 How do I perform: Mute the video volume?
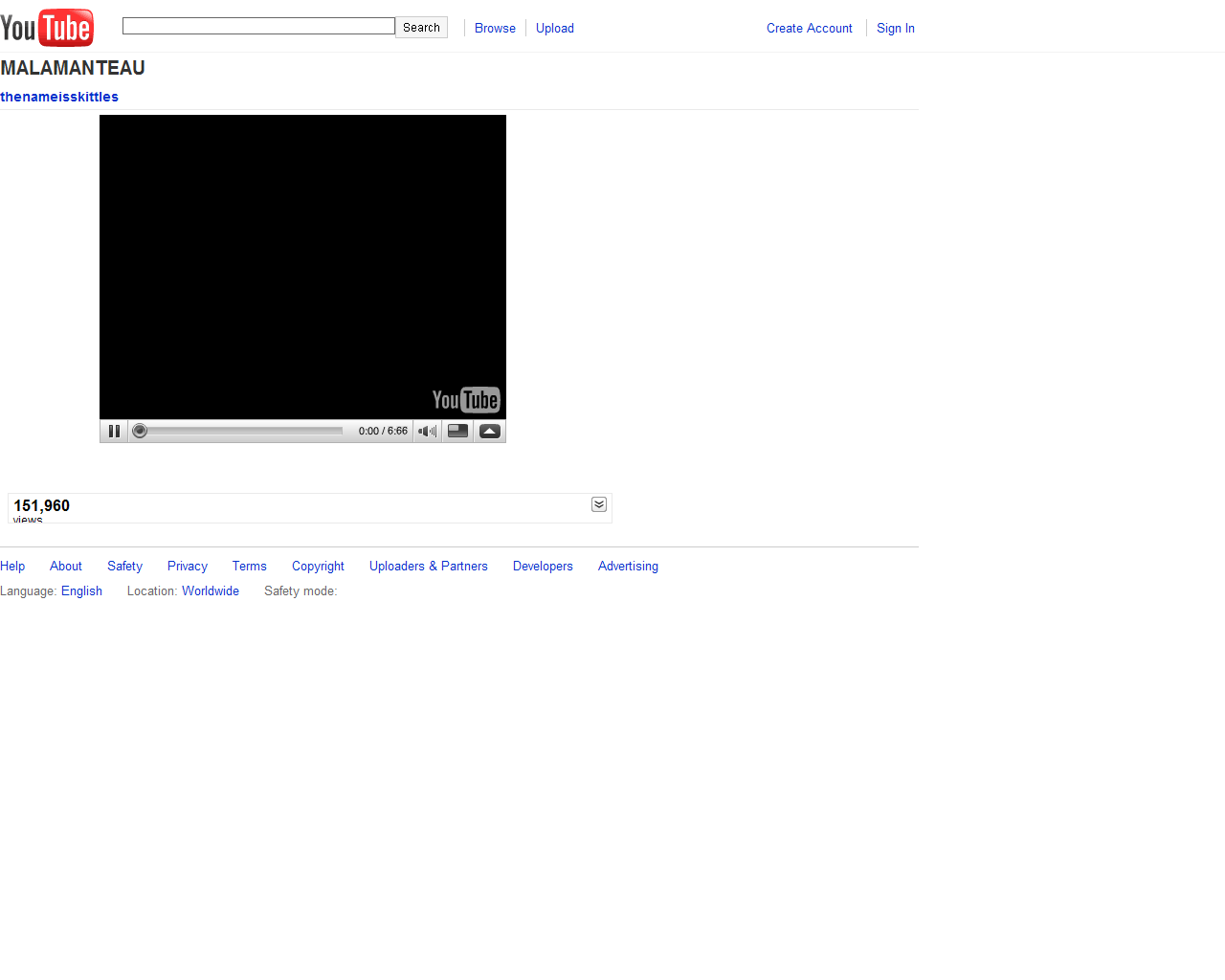tap(426, 431)
